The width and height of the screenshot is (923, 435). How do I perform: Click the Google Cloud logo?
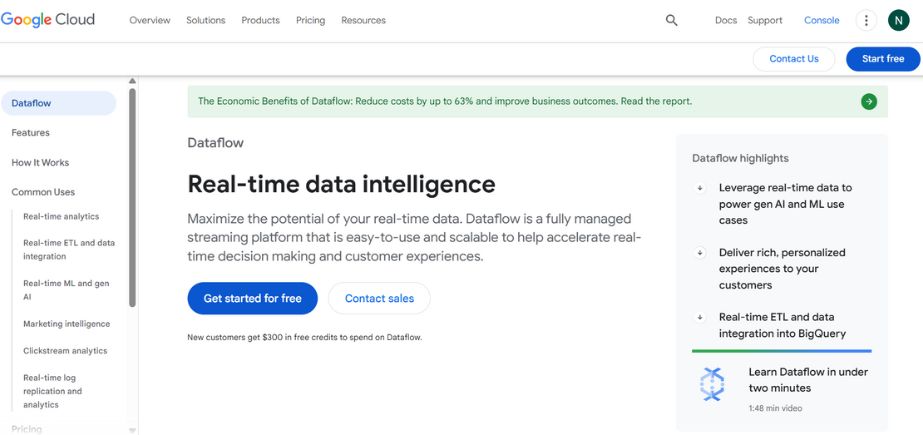(x=48, y=20)
